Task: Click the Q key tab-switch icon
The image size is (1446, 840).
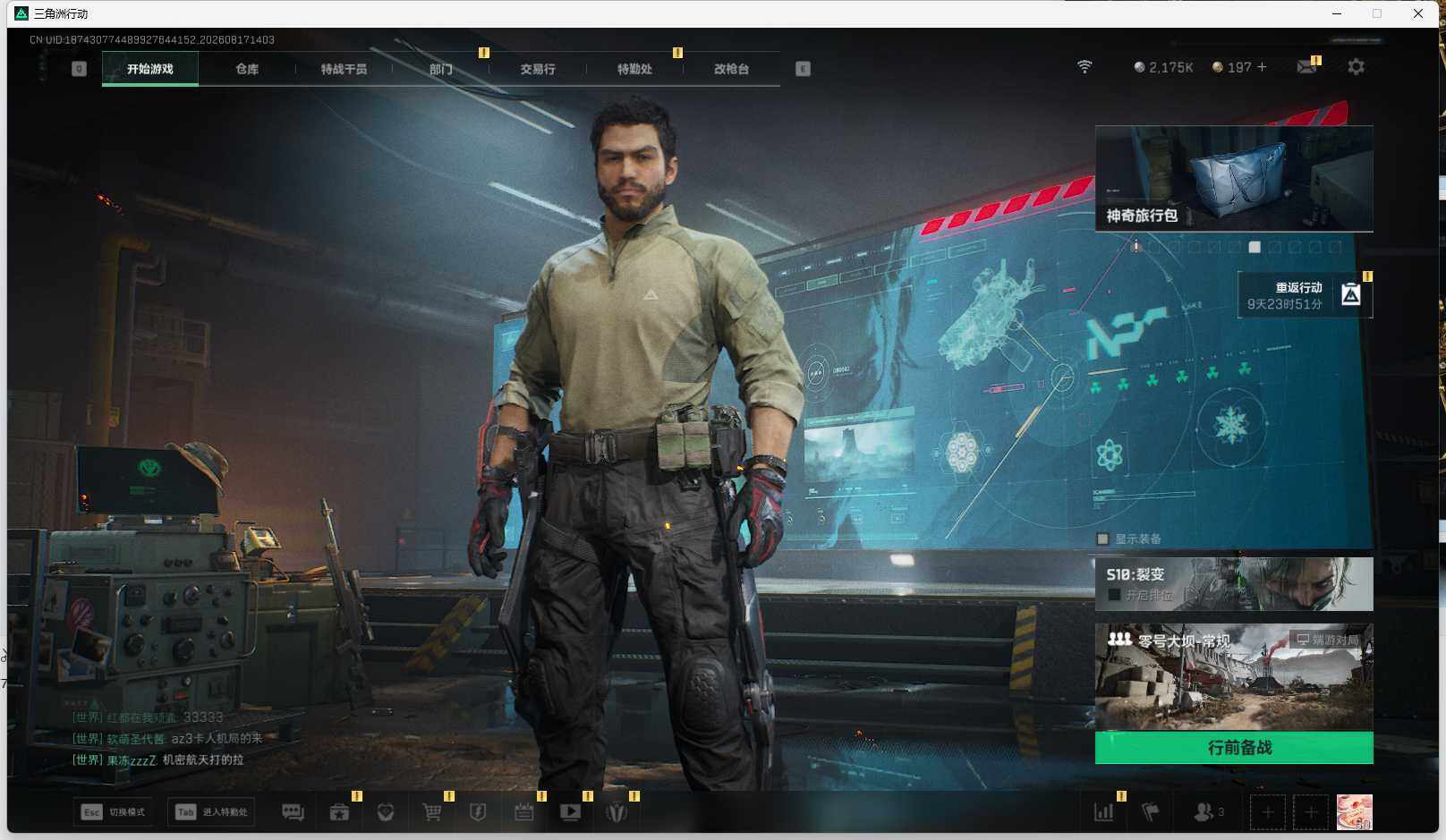Action: click(x=79, y=69)
